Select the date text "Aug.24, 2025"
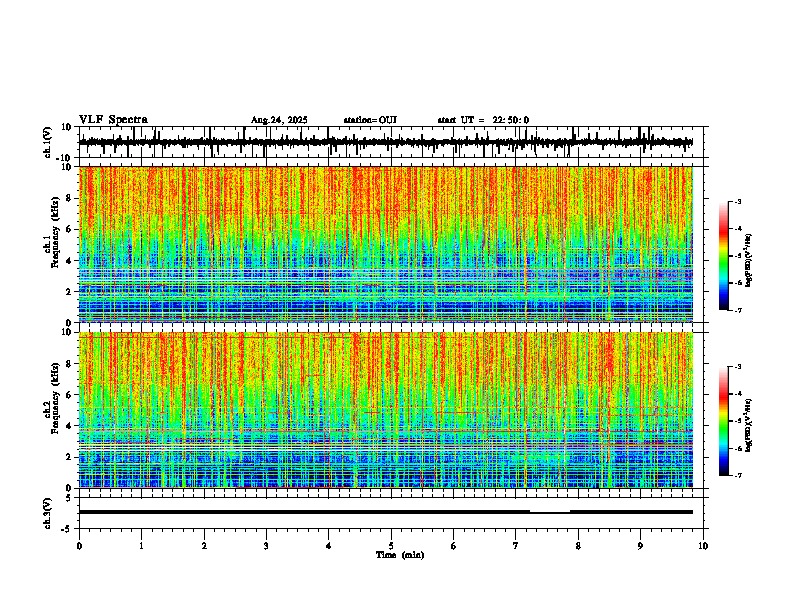This screenshot has height=612, width=792. click(279, 120)
